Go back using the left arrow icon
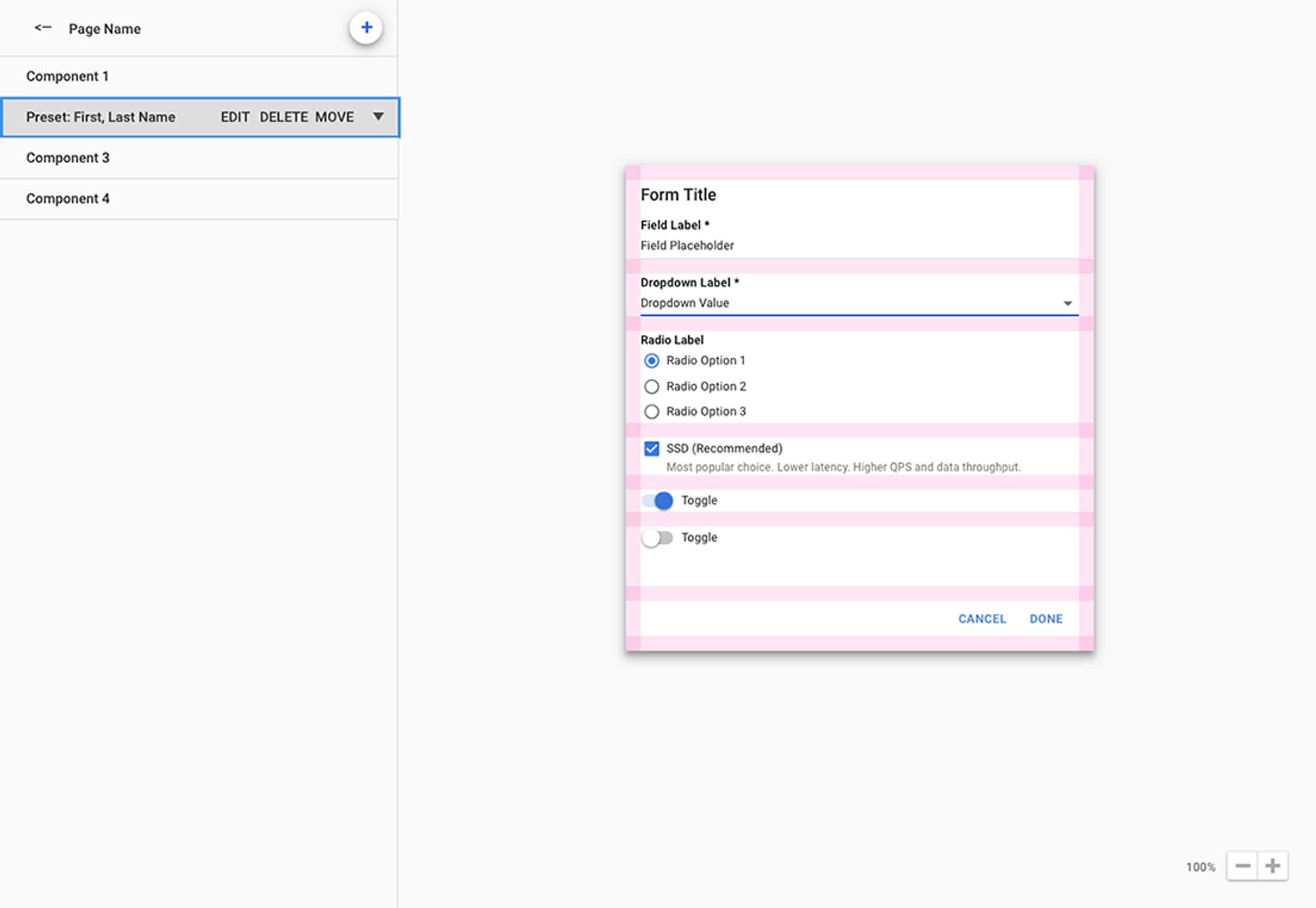 [x=43, y=28]
